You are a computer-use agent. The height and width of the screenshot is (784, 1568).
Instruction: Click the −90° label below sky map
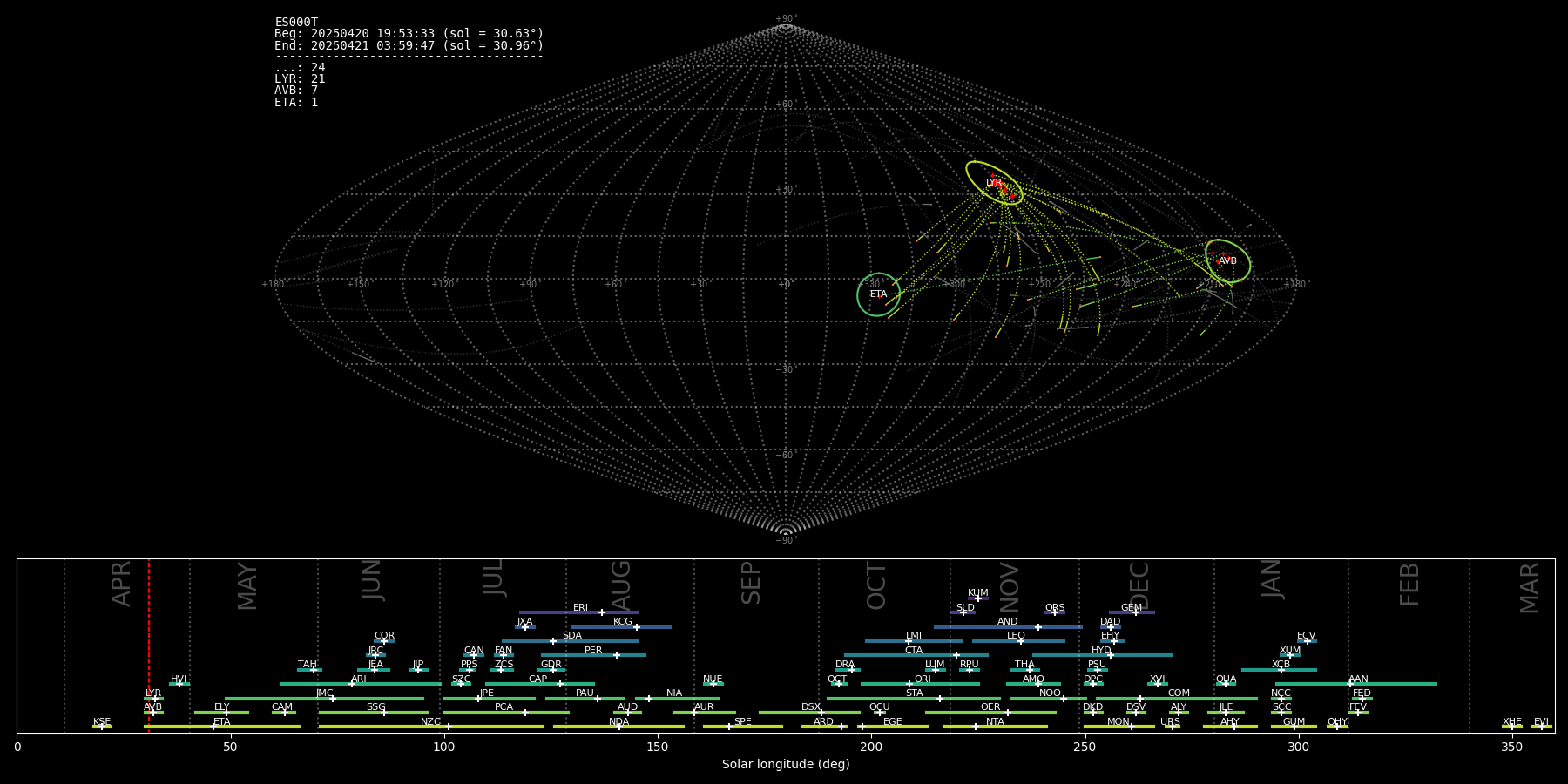[x=786, y=541]
